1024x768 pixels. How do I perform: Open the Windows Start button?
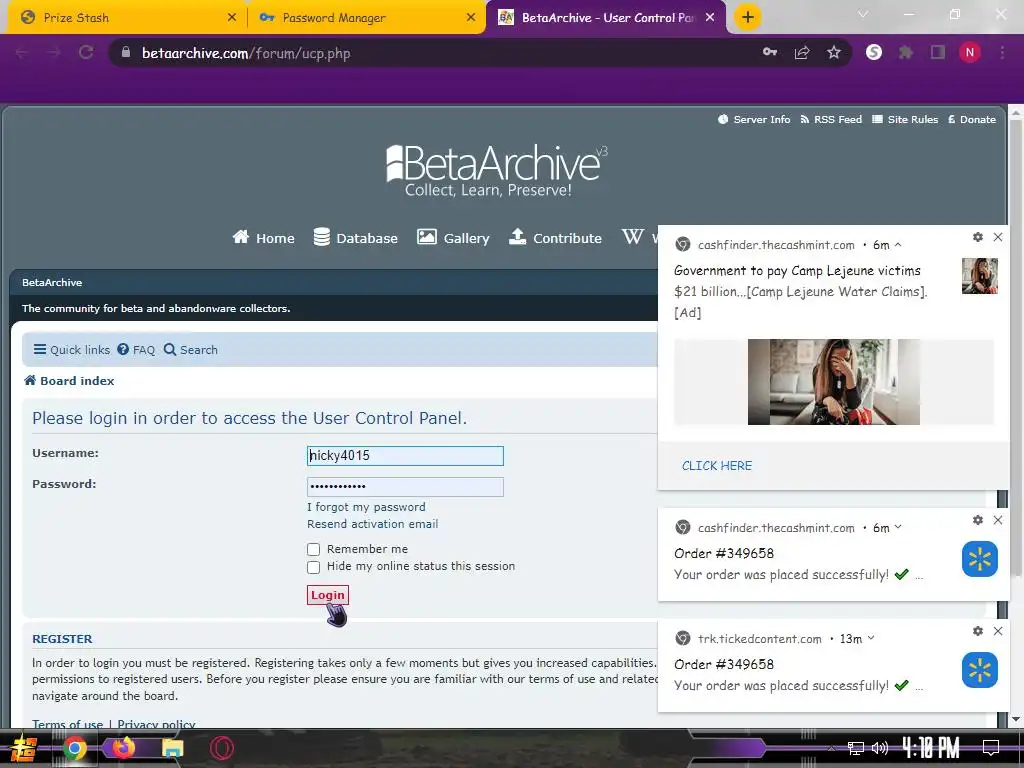[24, 748]
